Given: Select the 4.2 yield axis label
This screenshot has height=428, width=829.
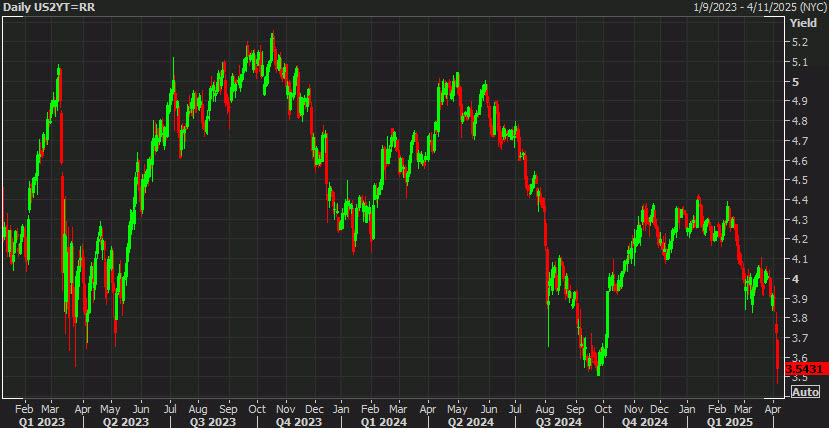Looking at the screenshot, I should 798,239.
